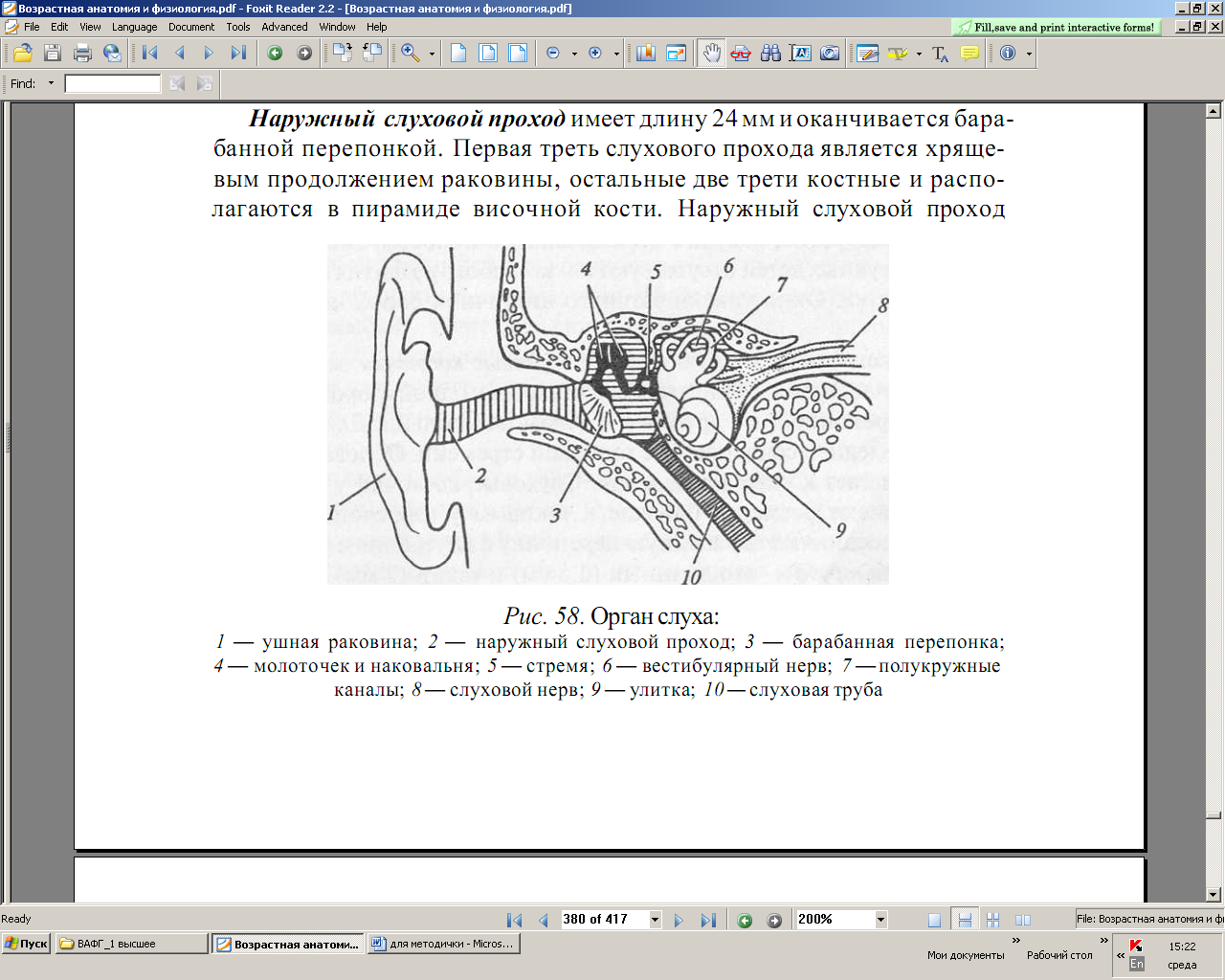
Task: Open the Highlight tool dropdown arrow
Action: point(919,54)
